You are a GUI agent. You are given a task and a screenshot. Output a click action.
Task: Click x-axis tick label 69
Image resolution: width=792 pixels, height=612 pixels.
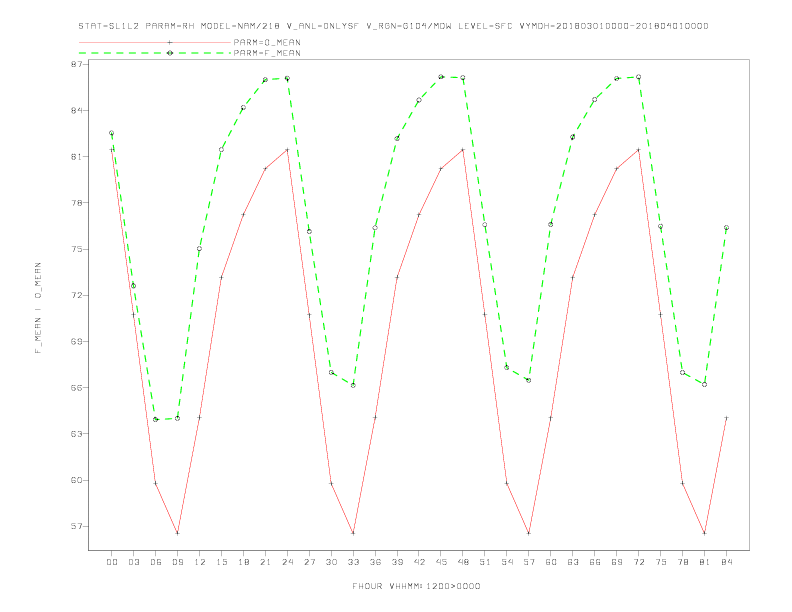tap(617, 562)
